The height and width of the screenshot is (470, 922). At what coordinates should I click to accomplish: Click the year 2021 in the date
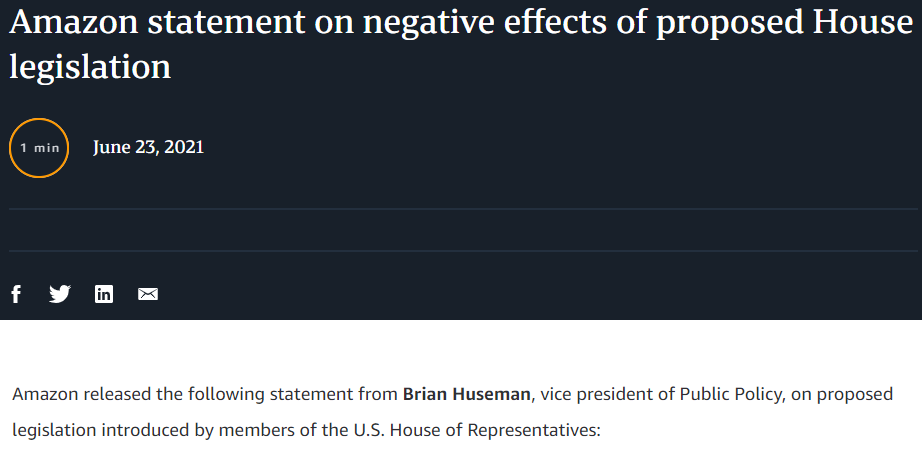click(x=184, y=147)
